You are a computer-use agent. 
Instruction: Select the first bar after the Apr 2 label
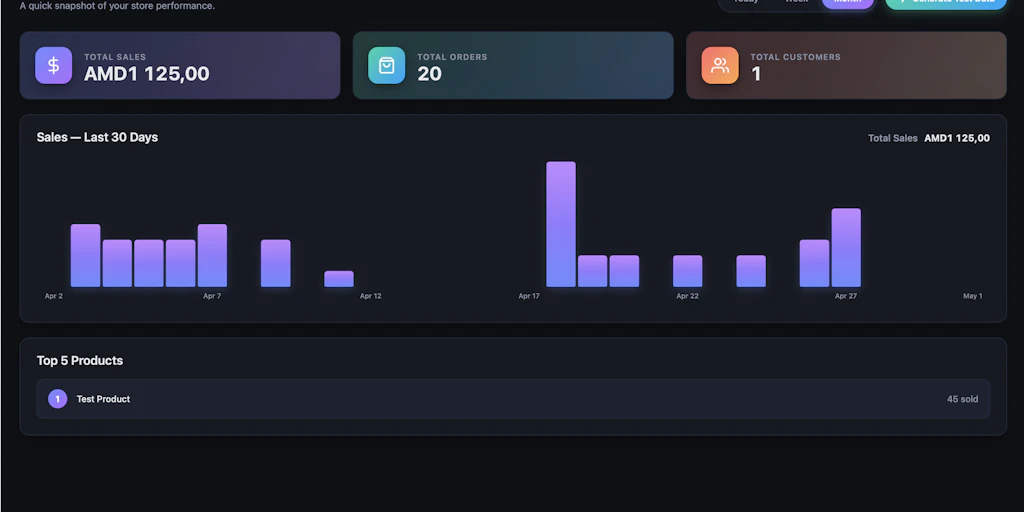(86, 255)
